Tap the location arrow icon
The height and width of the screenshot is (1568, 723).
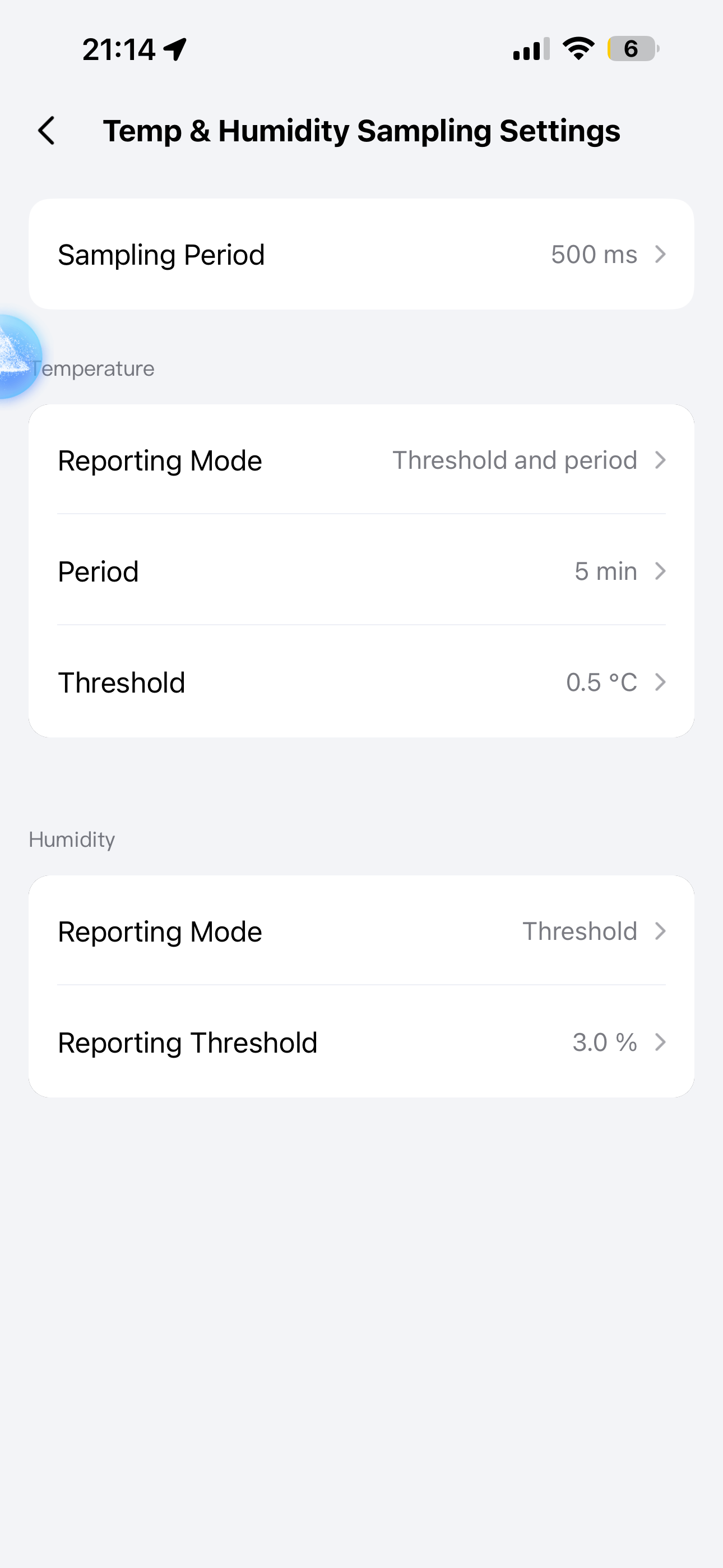click(175, 49)
